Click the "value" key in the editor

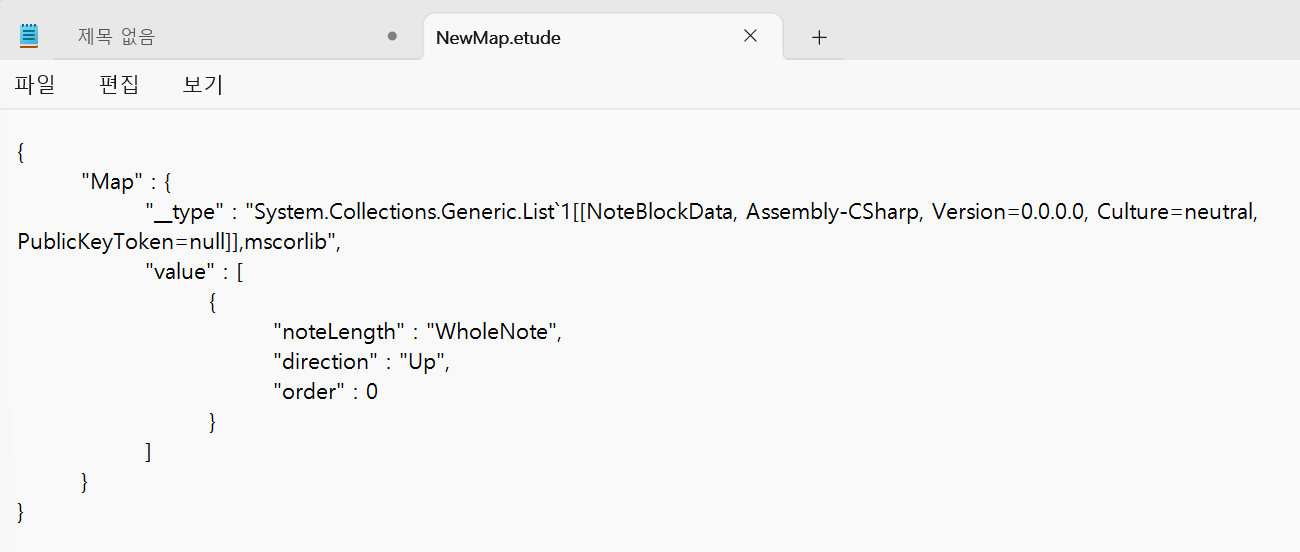click(180, 272)
